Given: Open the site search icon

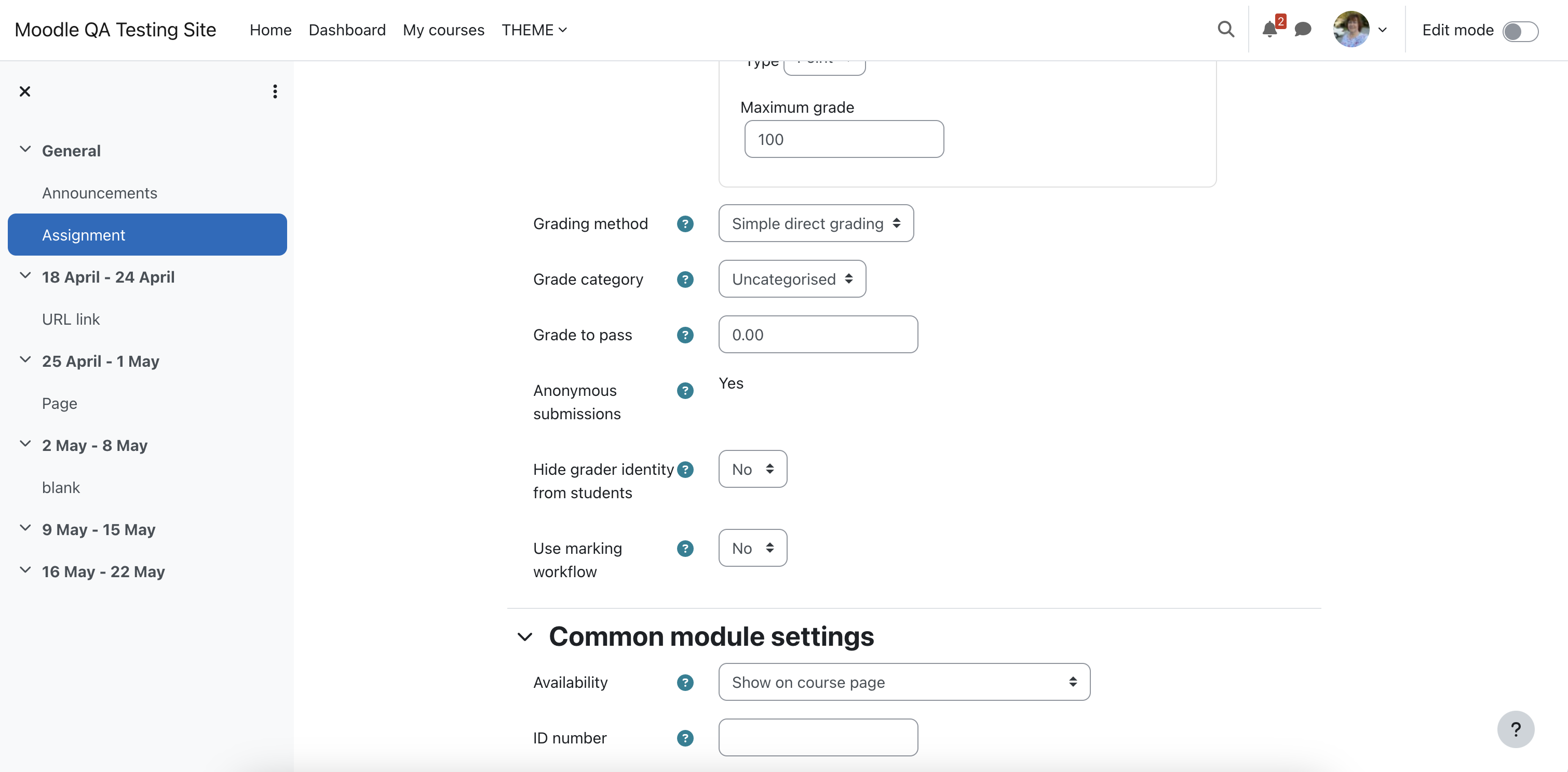Looking at the screenshot, I should (1225, 29).
